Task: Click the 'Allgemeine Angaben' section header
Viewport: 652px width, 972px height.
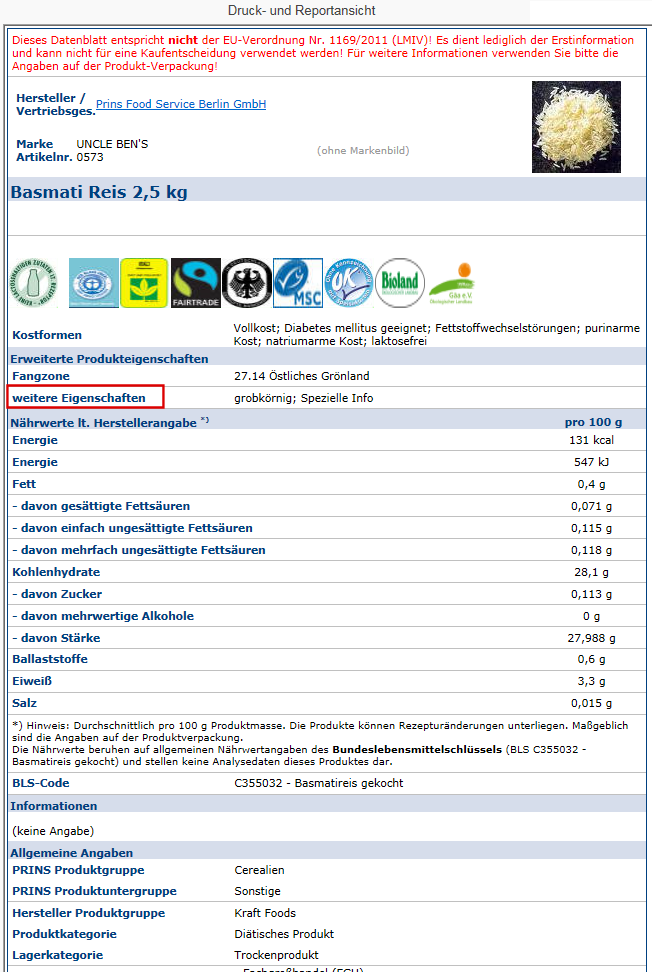Action: 71,853
